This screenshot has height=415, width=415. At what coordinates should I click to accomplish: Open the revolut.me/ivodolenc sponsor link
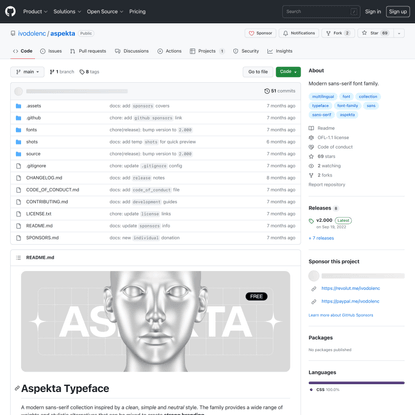tap(350, 288)
